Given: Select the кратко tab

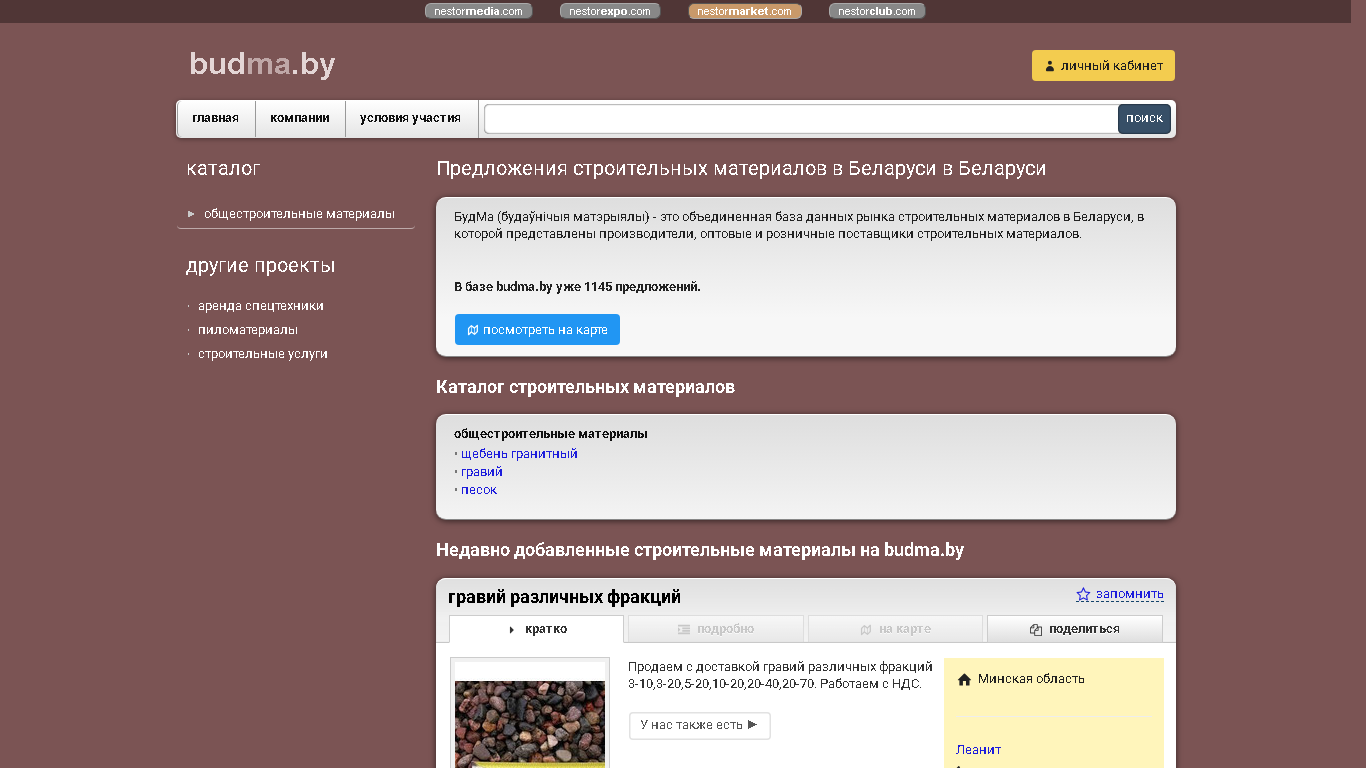Looking at the screenshot, I should coord(536,629).
